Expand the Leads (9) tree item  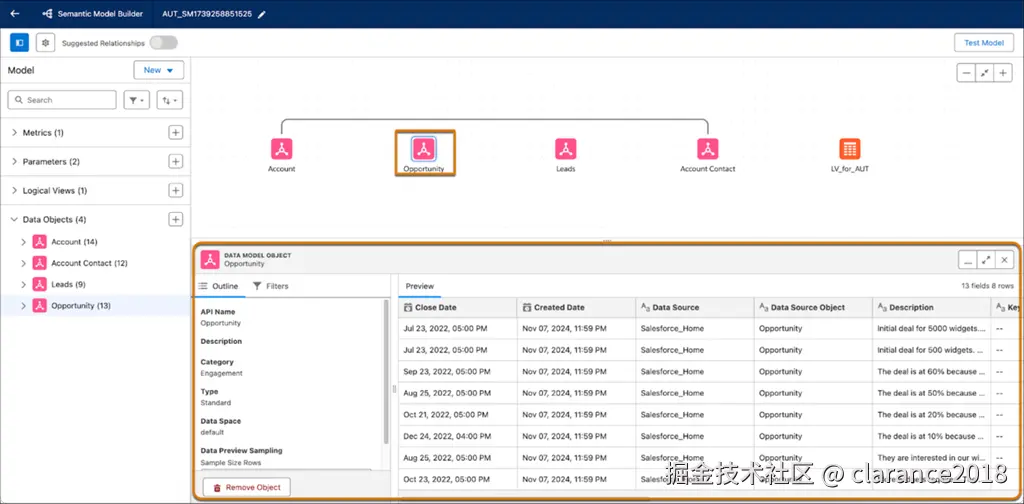pos(24,285)
